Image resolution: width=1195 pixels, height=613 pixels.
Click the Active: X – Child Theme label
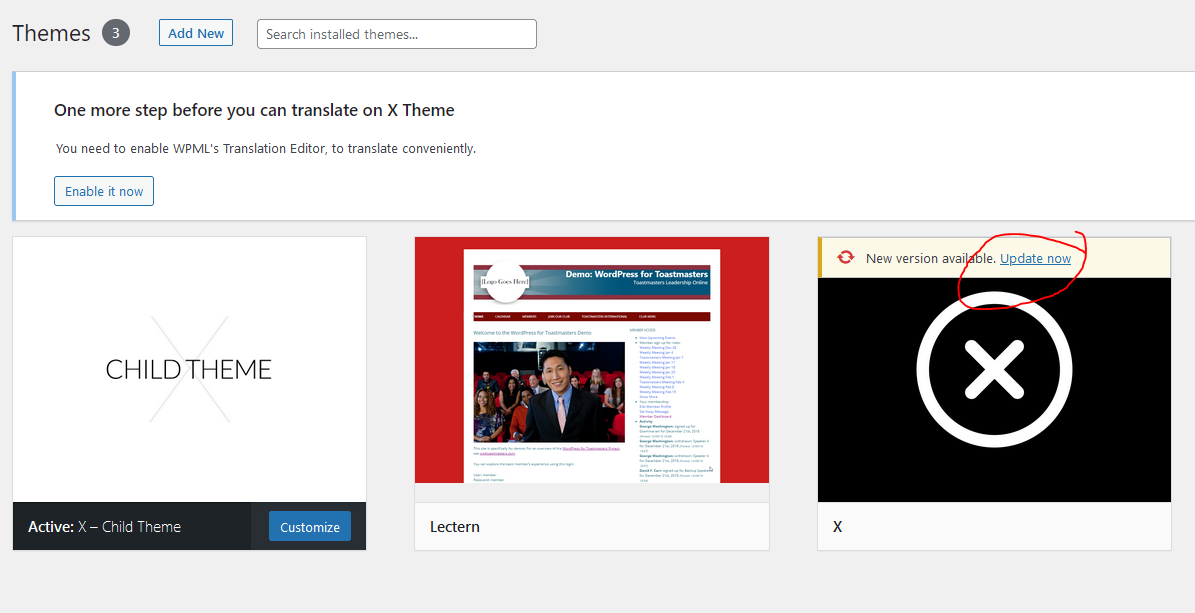coord(105,526)
